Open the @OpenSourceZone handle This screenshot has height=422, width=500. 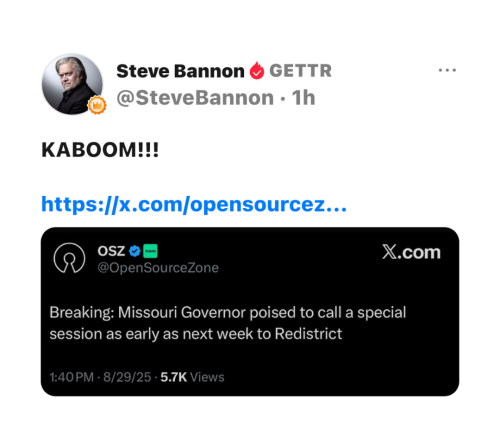click(x=158, y=268)
